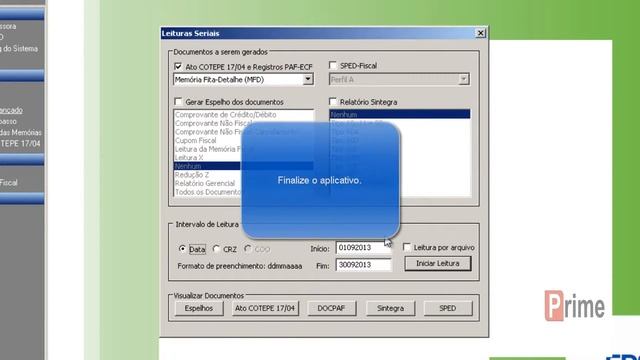Check Leitura por arquivo option
This screenshot has height=360, width=640.
407,247
